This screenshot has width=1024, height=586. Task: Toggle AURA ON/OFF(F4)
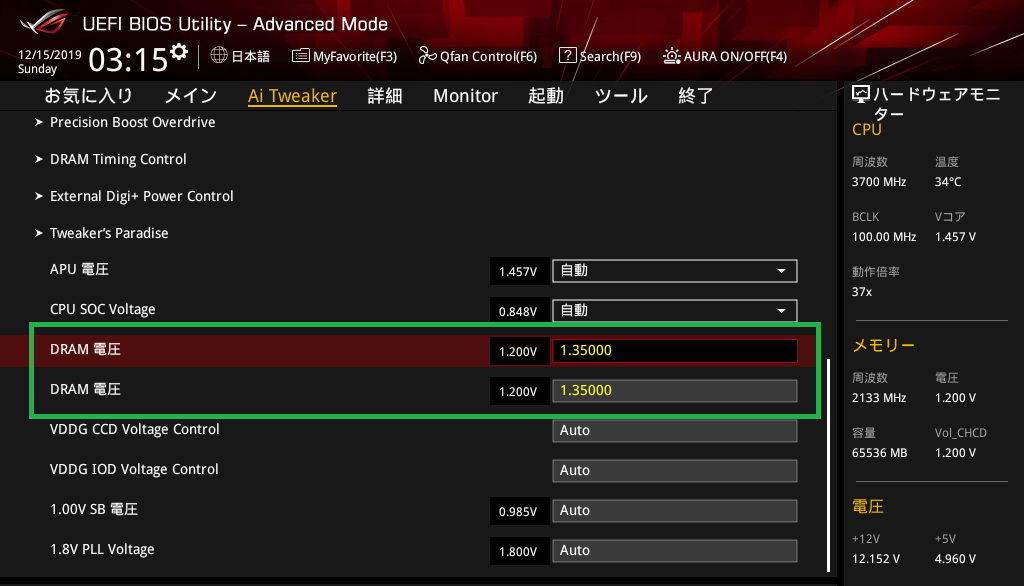(735, 57)
